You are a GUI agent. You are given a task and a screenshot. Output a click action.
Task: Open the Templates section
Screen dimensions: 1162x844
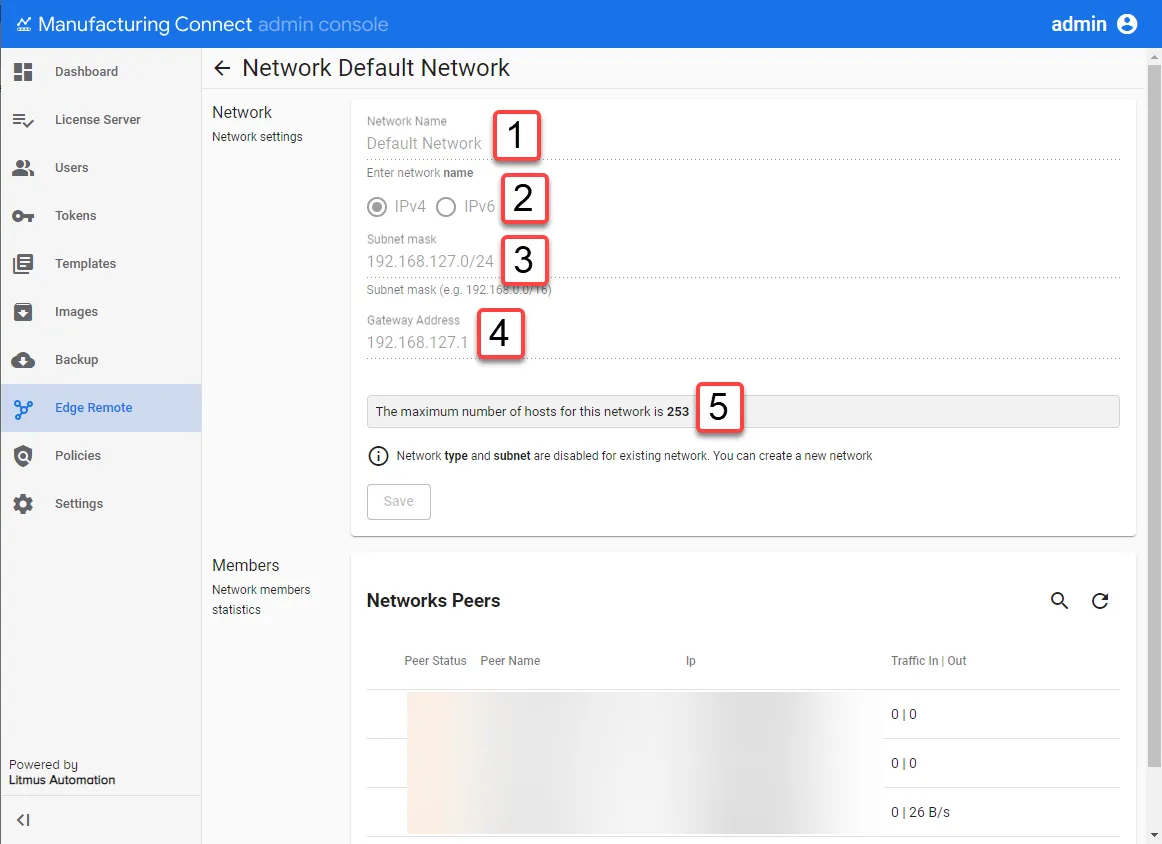pyautogui.click(x=102, y=264)
